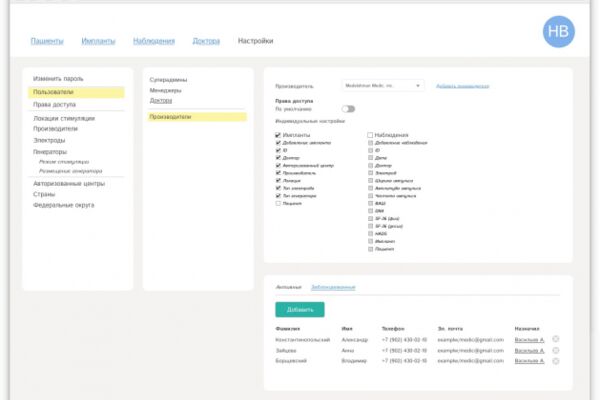Click surname Зайцева in the table
600x400 pixels.
[286, 351]
